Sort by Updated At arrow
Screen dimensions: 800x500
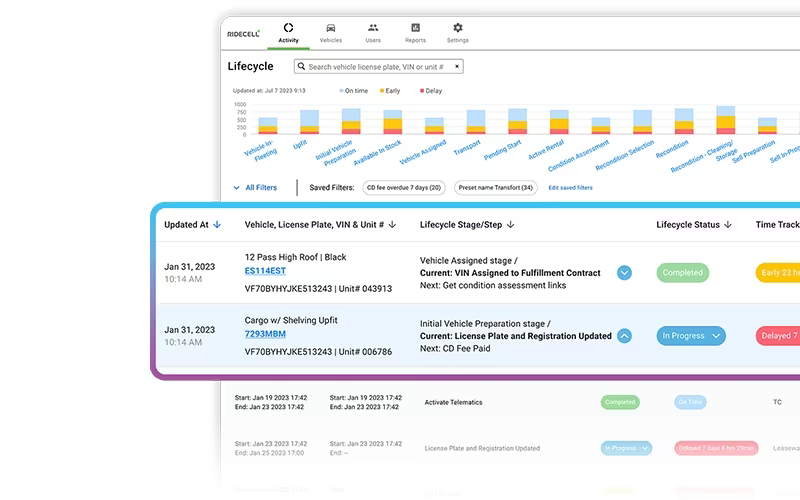pos(217,224)
